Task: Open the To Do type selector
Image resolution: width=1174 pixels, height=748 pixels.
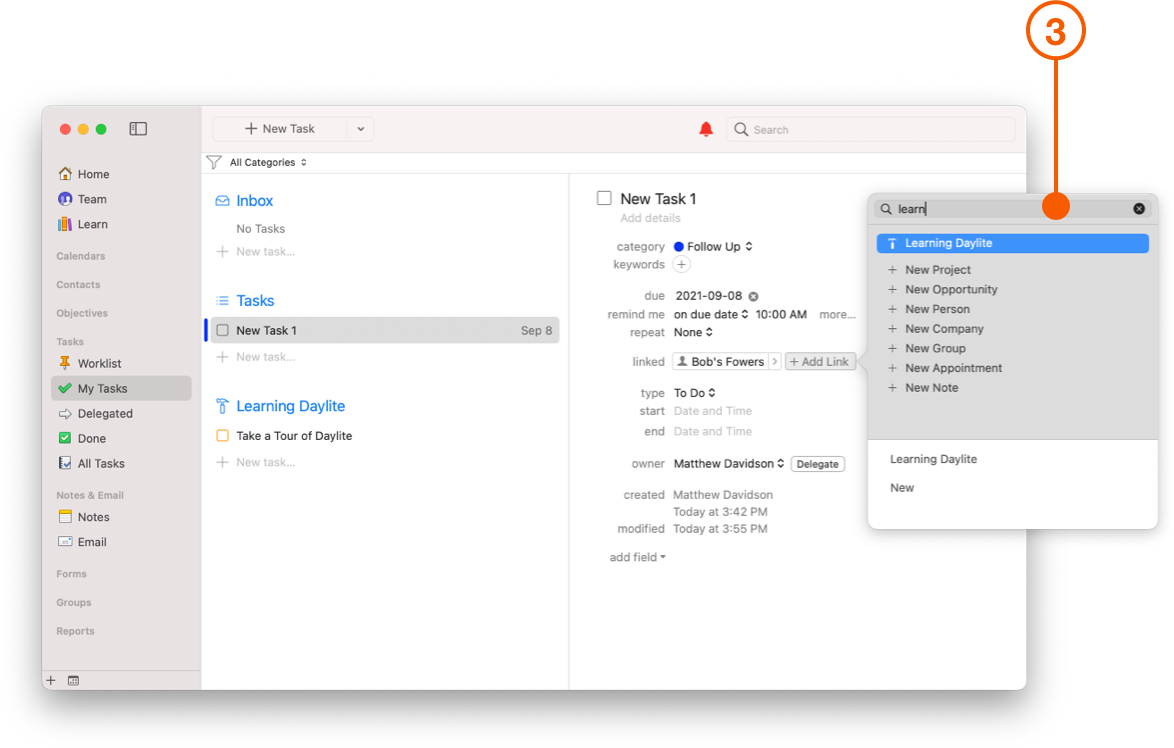Action: (x=694, y=392)
